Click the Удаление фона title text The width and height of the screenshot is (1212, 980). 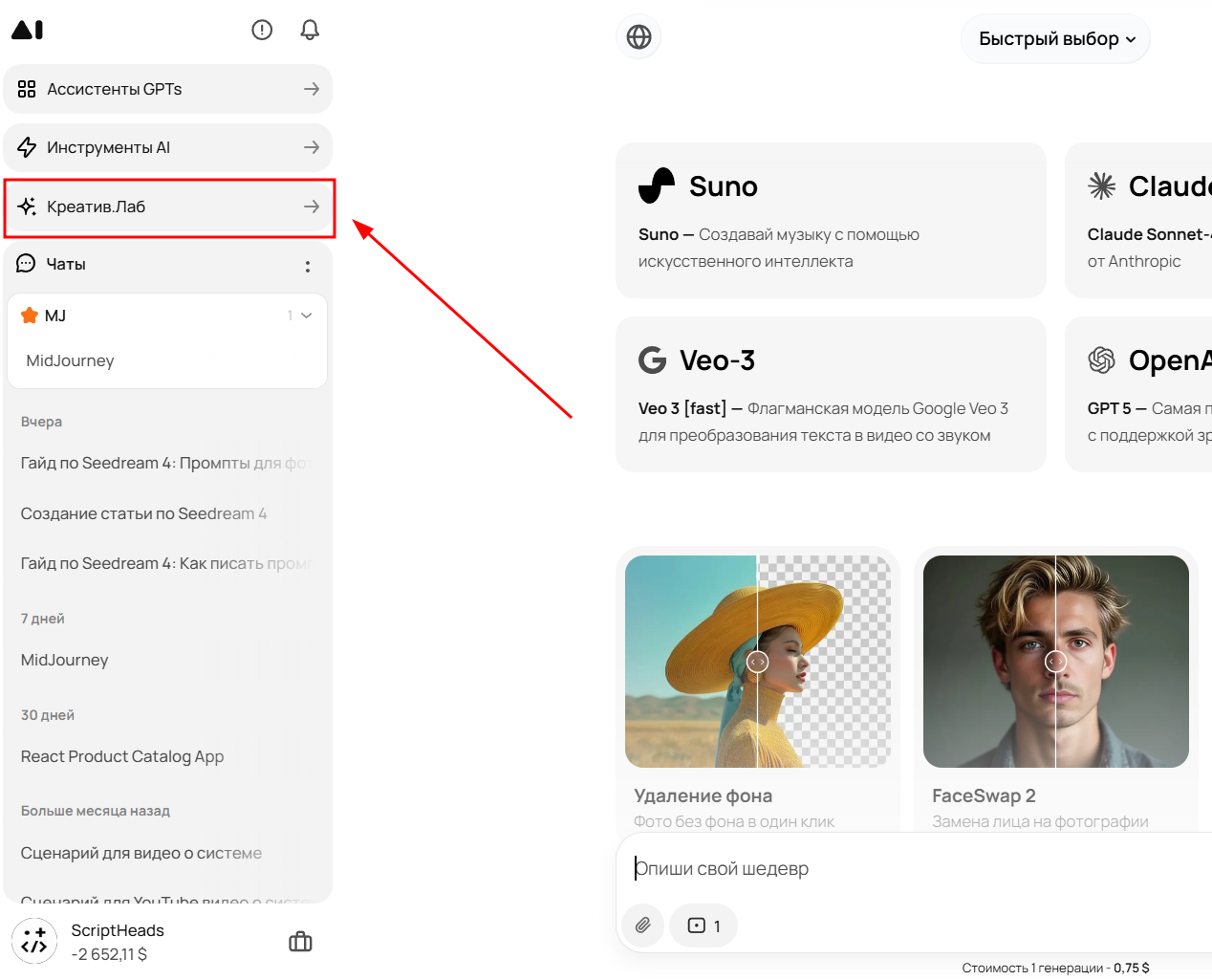[x=703, y=795]
